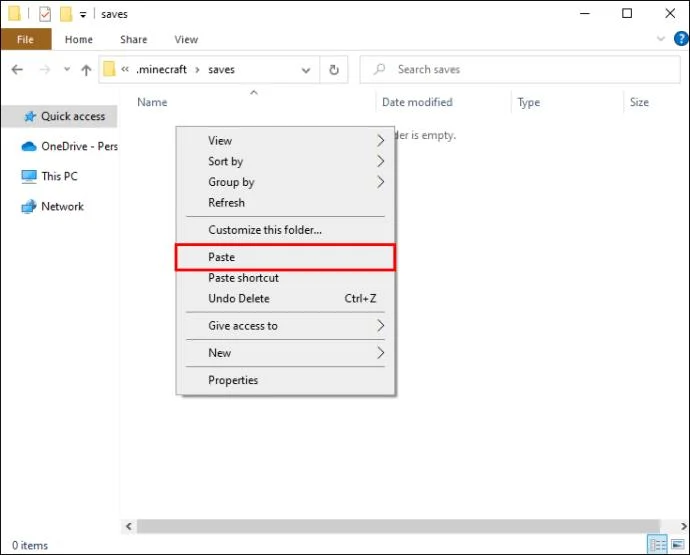
Task: Click the folder icon in address bar
Action: coord(109,69)
